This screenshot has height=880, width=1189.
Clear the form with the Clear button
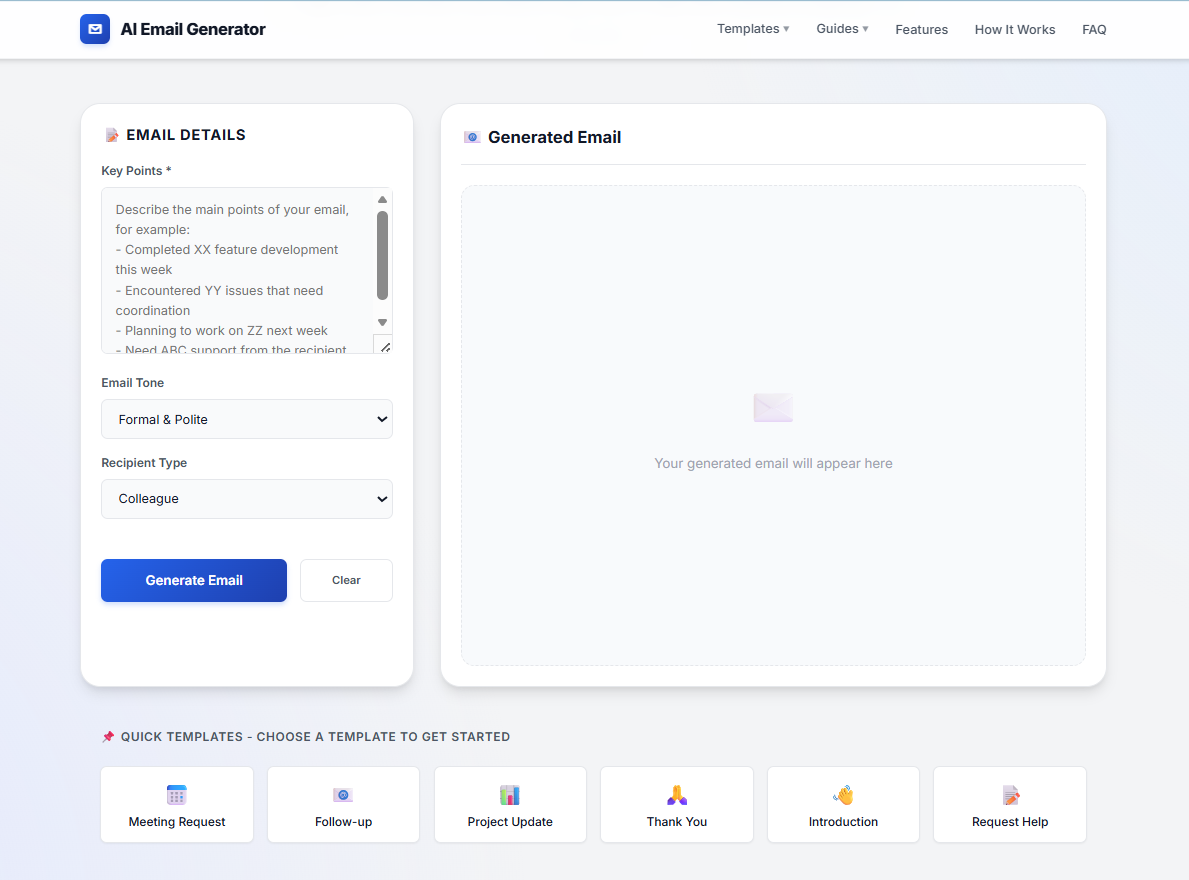pyautogui.click(x=346, y=580)
